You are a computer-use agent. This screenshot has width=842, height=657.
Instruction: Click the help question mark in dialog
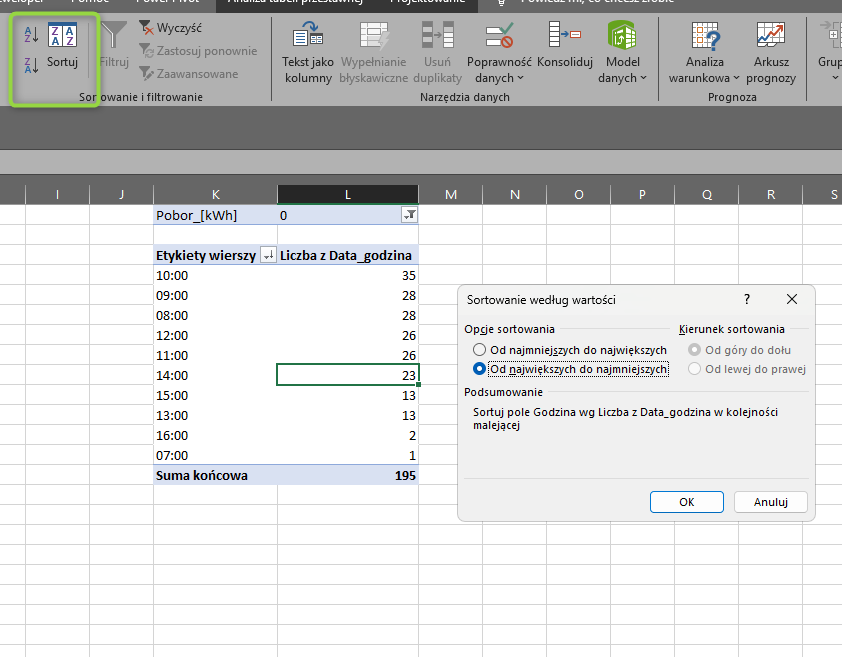tap(747, 299)
